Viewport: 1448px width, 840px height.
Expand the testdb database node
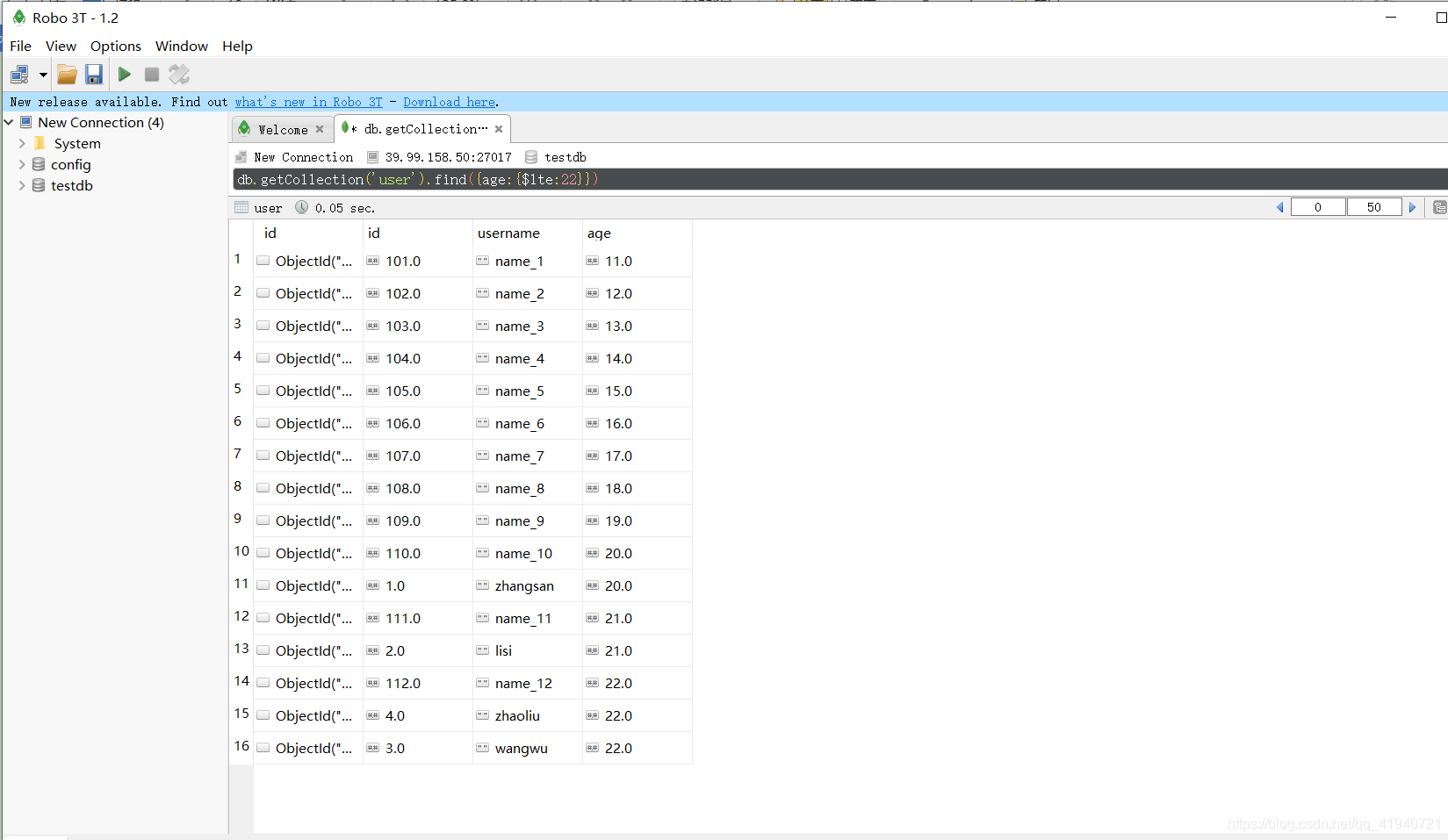[x=22, y=185]
